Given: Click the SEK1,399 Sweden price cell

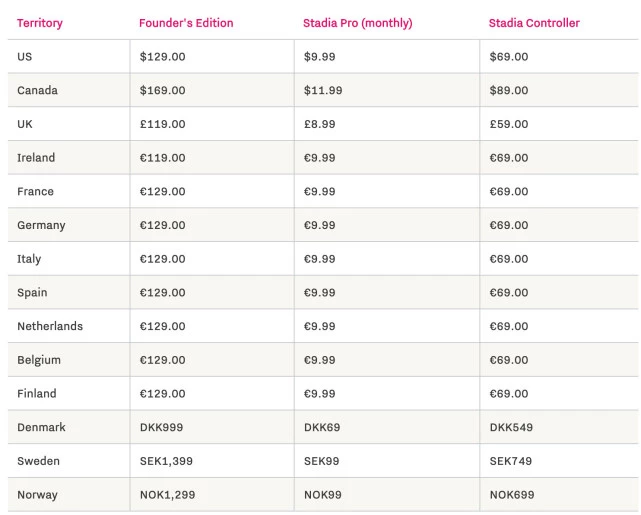Looking at the screenshot, I should [x=166, y=461].
